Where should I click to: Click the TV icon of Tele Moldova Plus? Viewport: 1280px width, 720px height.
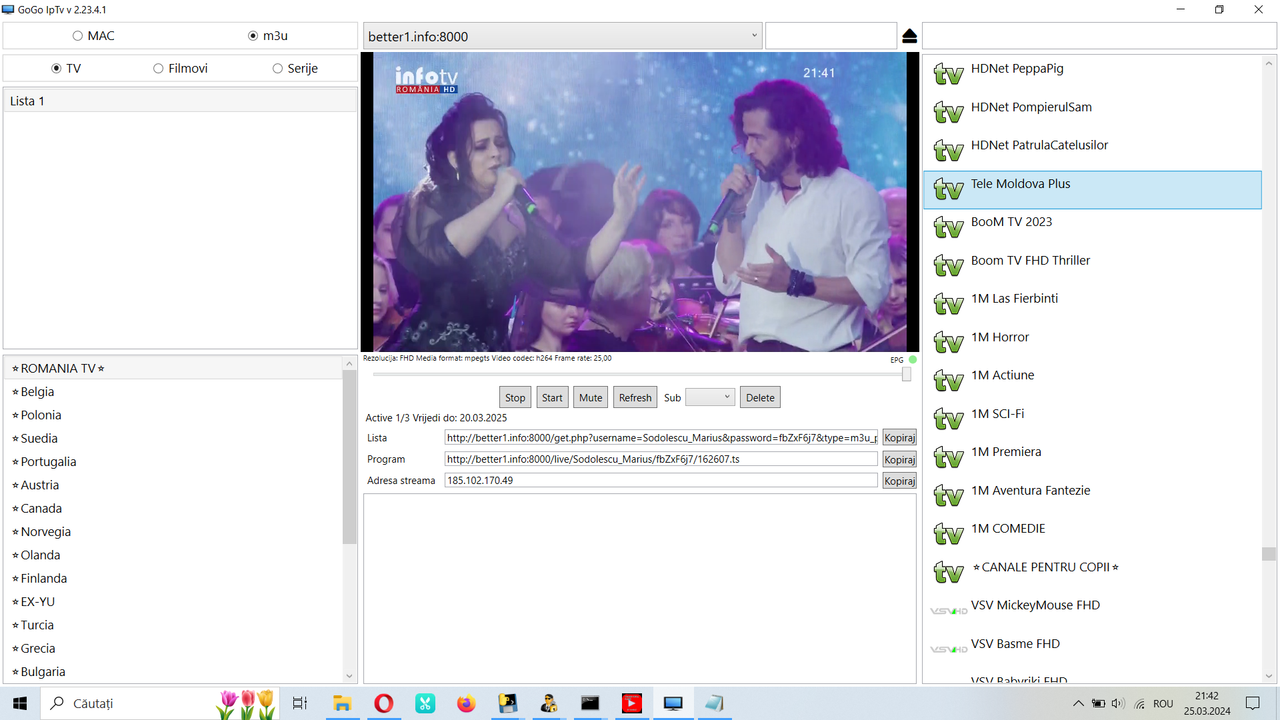(x=948, y=189)
